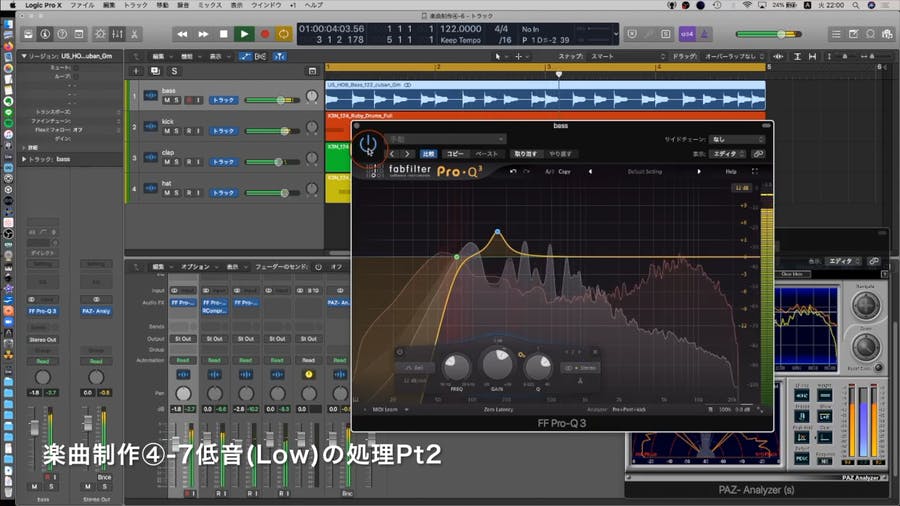
Task: Open the plugin preset name dropdown
Action: 445,139
